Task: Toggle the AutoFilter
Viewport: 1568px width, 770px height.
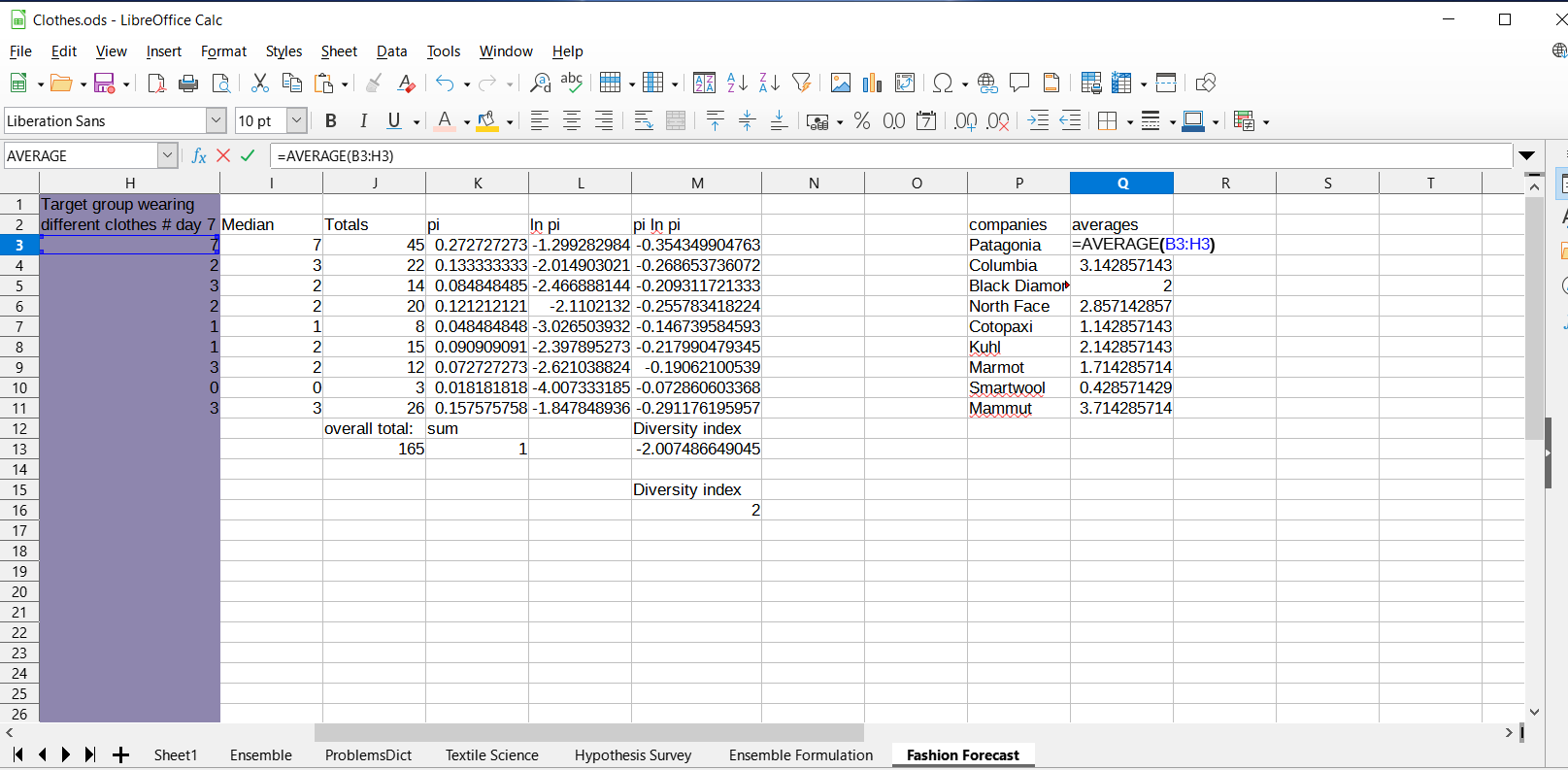Action: (801, 84)
